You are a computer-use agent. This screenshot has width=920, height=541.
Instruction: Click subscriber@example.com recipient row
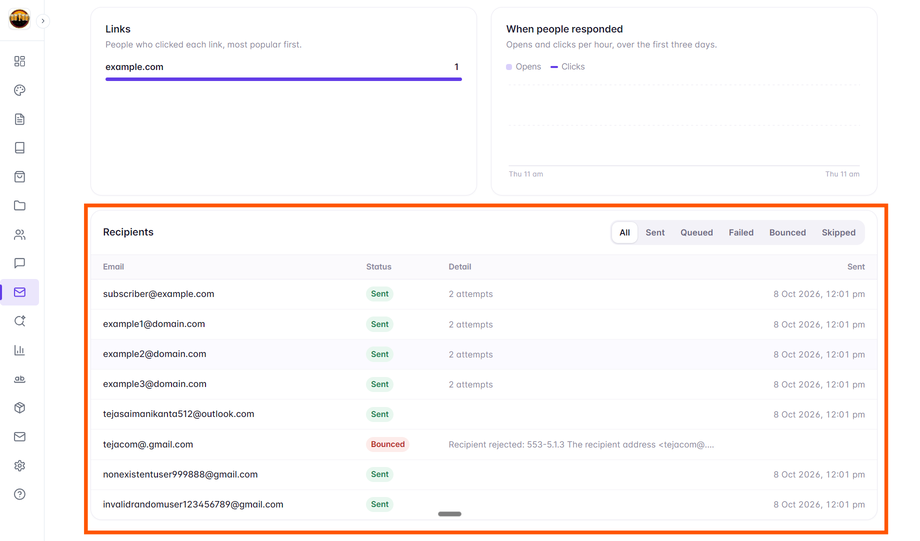point(483,294)
